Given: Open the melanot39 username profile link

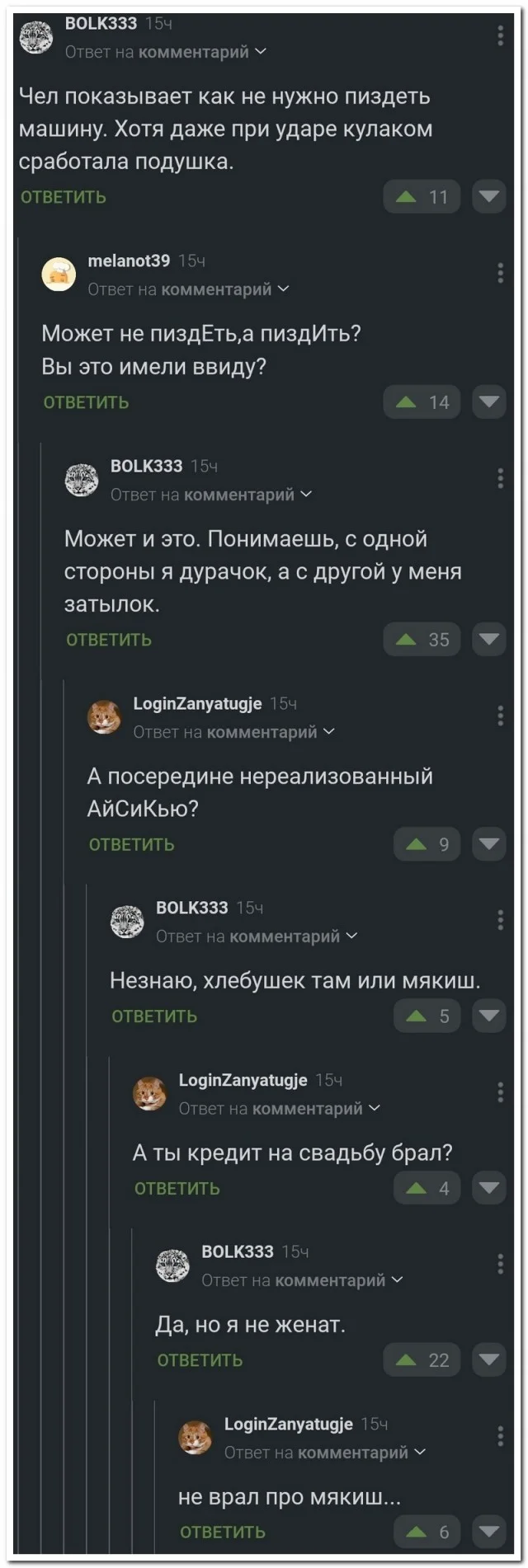Looking at the screenshot, I should click(x=129, y=261).
